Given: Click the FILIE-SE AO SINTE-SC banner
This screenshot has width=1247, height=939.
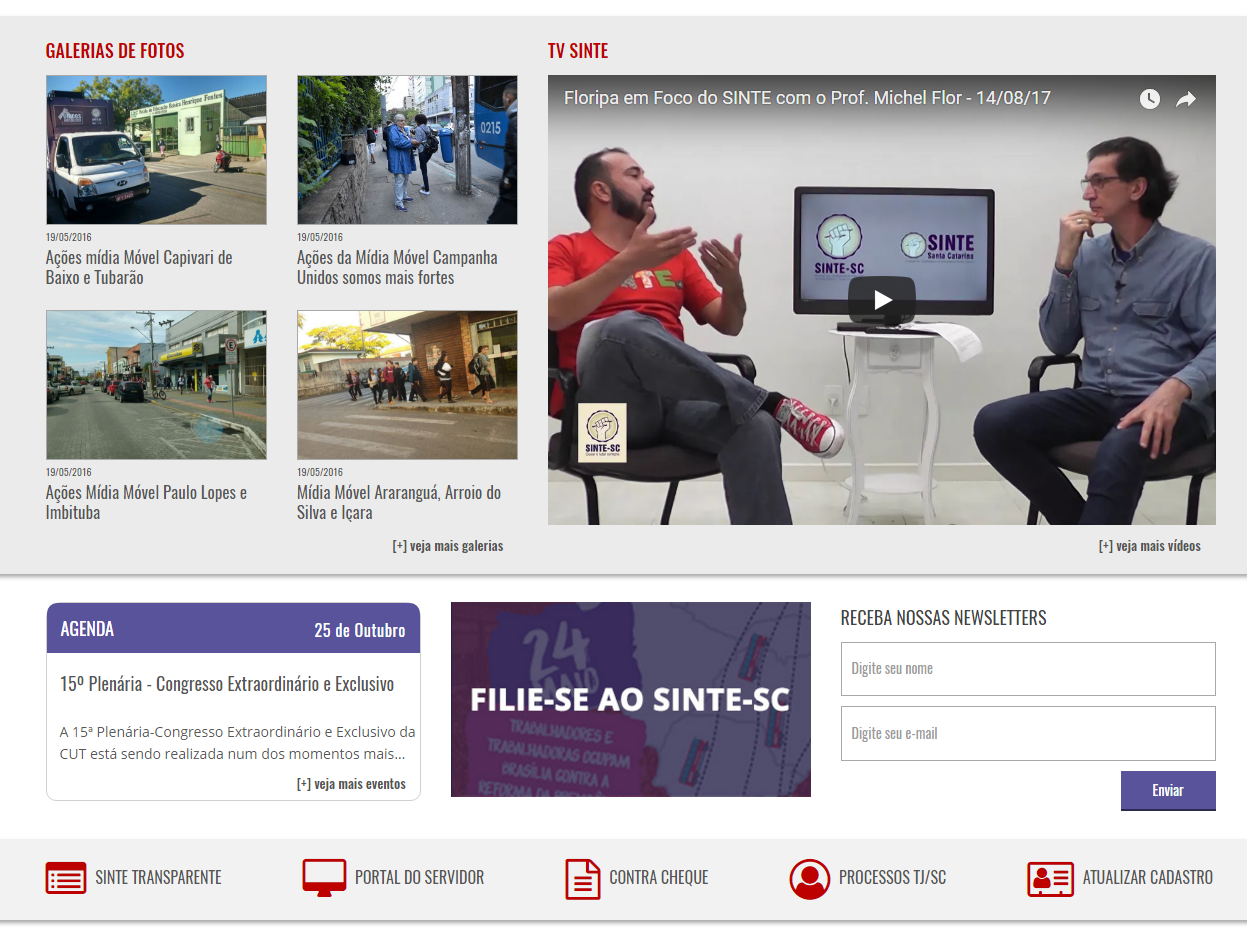Looking at the screenshot, I should click(631, 700).
